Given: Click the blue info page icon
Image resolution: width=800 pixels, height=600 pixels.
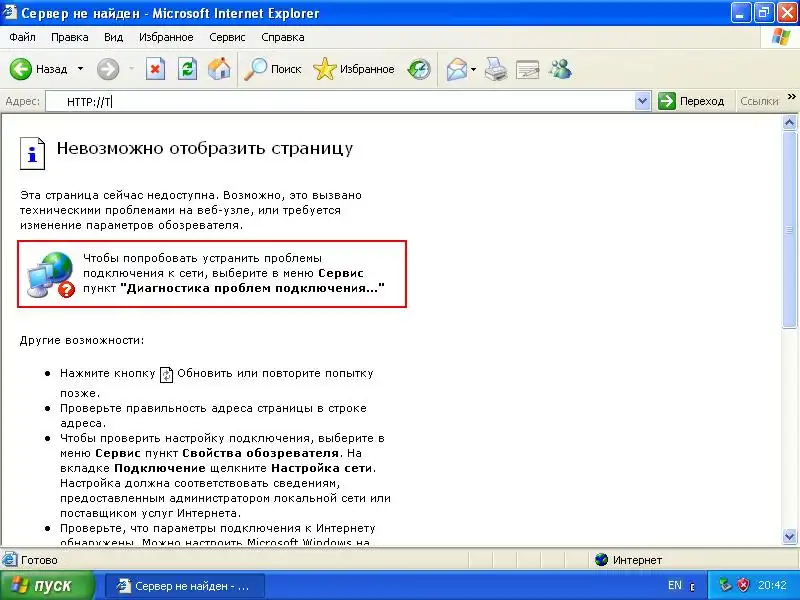Looking at the screenshot, I should 32,153.
